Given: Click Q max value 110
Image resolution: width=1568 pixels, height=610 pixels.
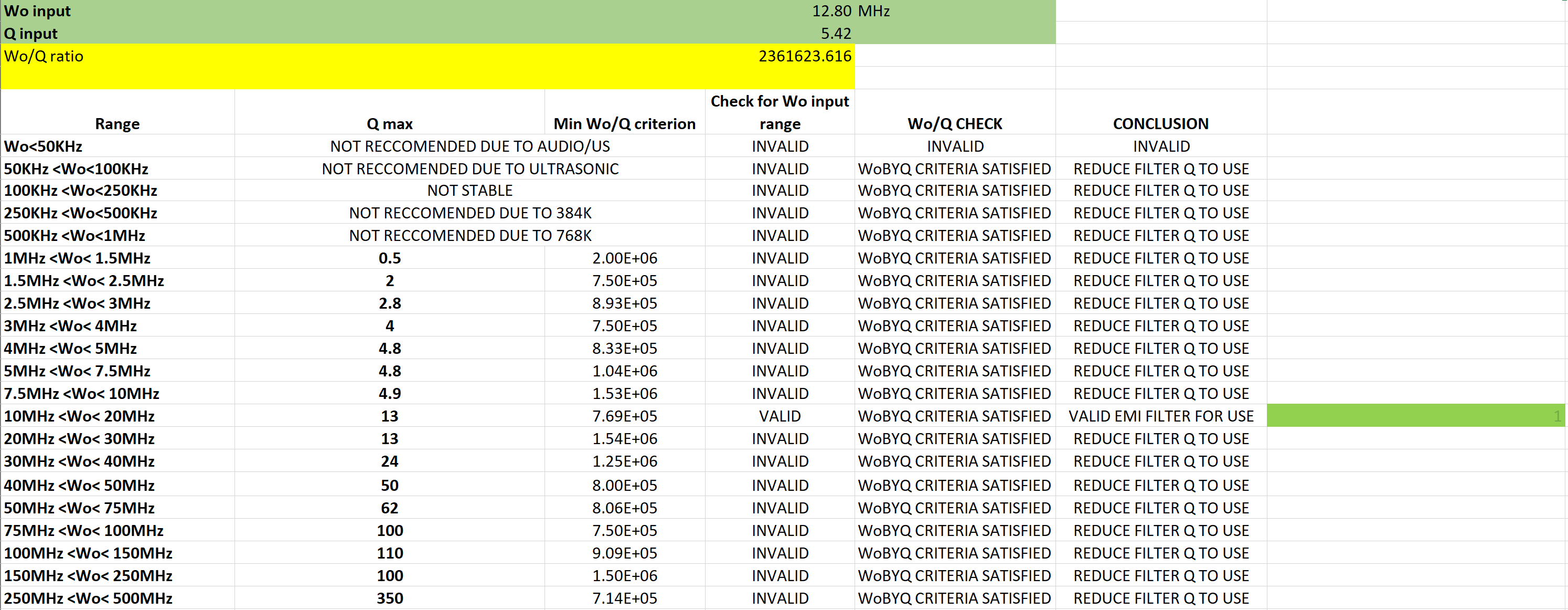Looking at the screenshot, I should (390, 553).
